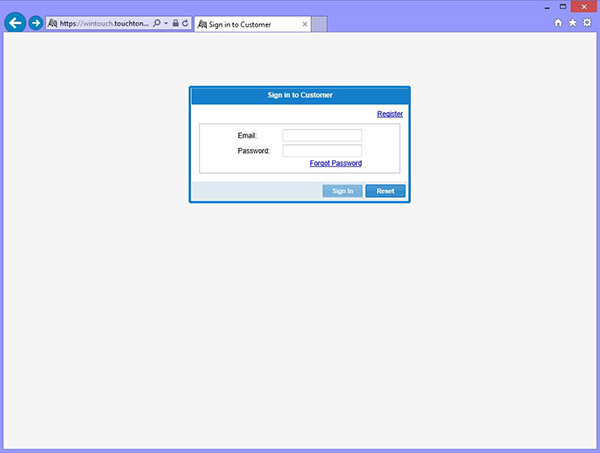600x453 pixels.
Task: View the security lock icon report
Action: 176,23
